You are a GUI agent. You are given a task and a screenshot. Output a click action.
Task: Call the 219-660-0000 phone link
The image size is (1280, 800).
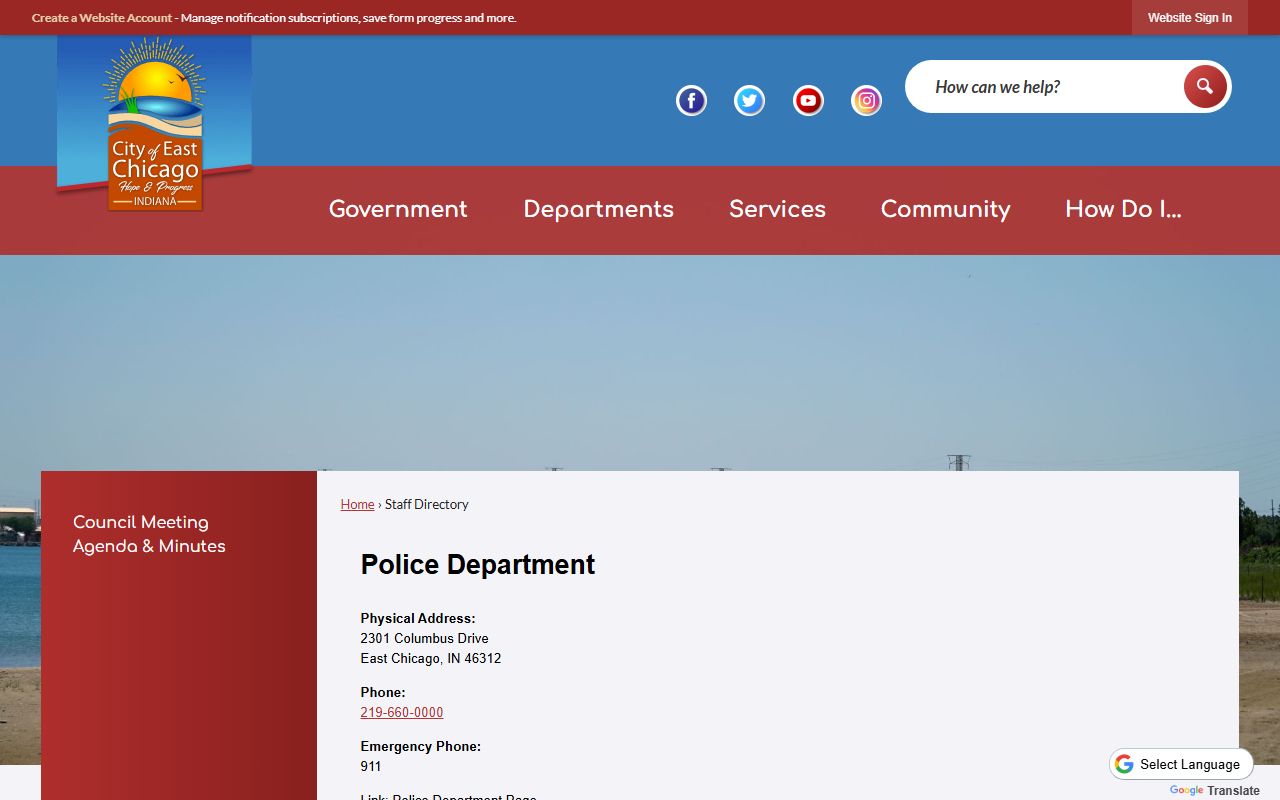pos(402,712)
